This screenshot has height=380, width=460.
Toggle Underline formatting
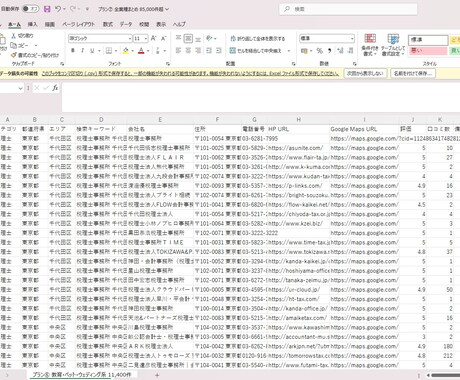pos(92,51)
